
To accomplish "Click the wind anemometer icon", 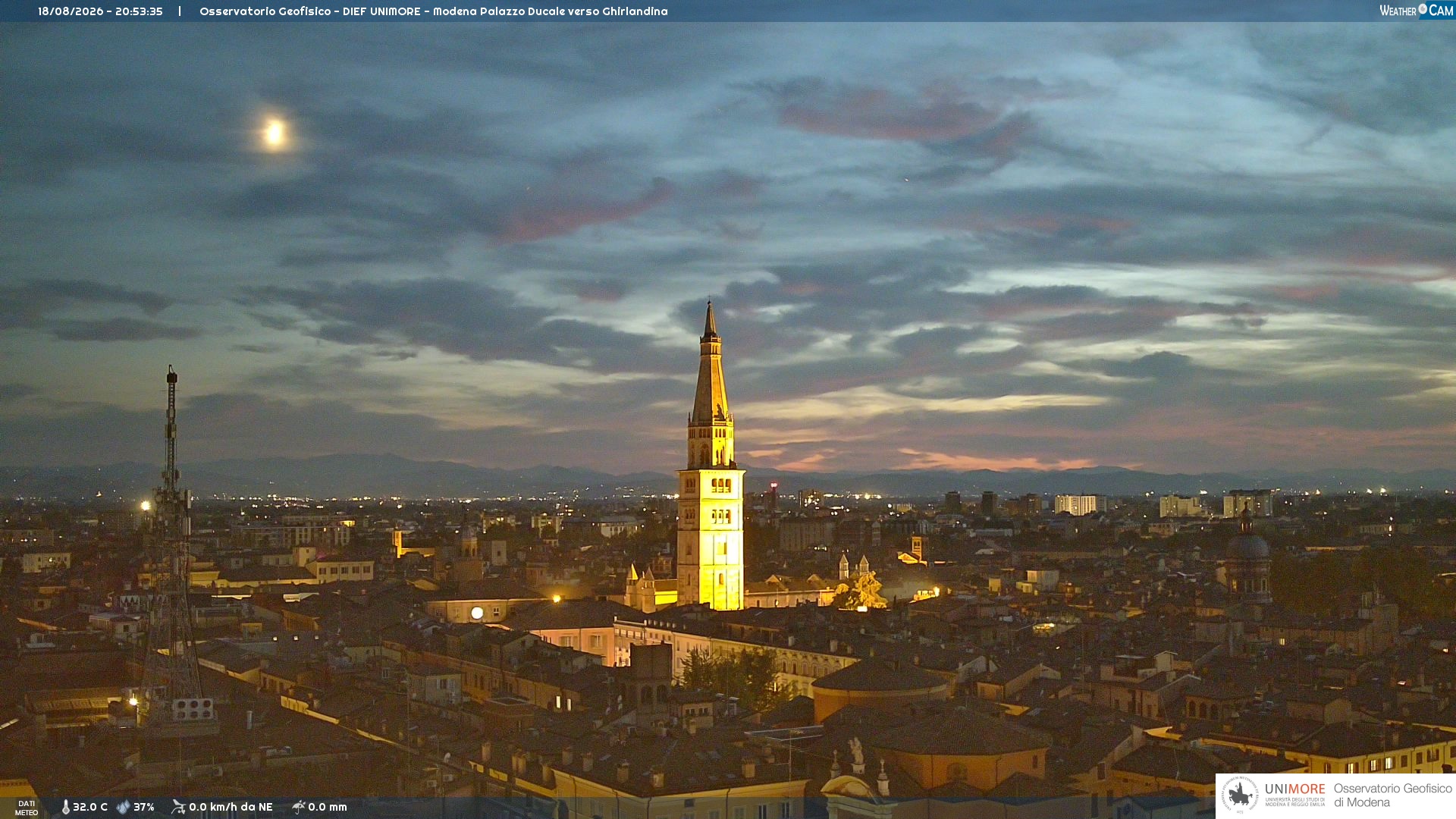I will click(178, 807).
